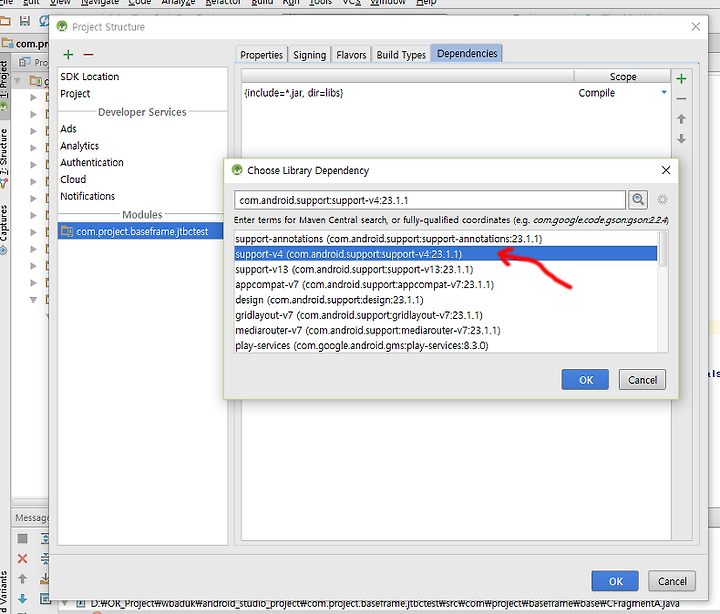
Task: Open the Compile scope dropdown
Action: [x=664, y=93]
